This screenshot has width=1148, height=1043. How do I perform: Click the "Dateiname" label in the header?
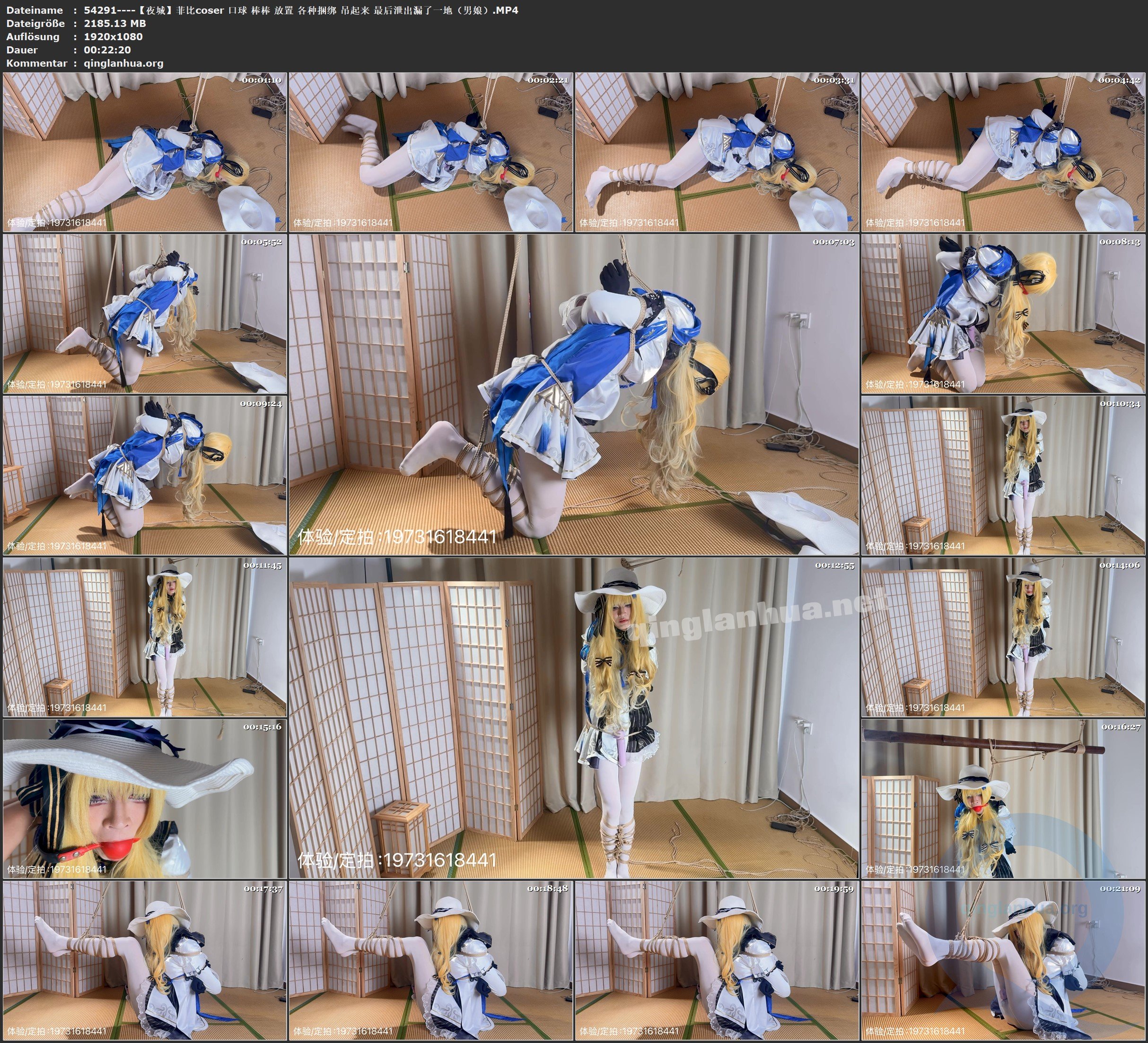point(35,10)
